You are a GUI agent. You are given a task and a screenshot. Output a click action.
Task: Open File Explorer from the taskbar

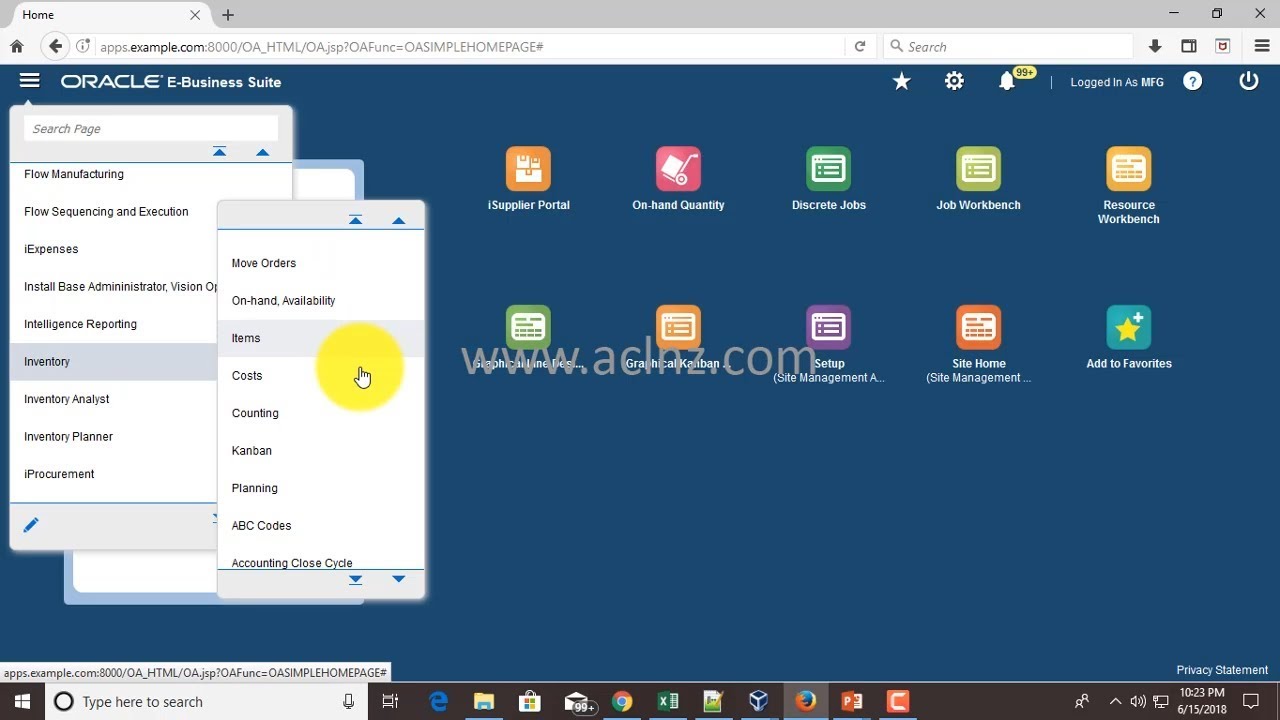click(484, 701)
